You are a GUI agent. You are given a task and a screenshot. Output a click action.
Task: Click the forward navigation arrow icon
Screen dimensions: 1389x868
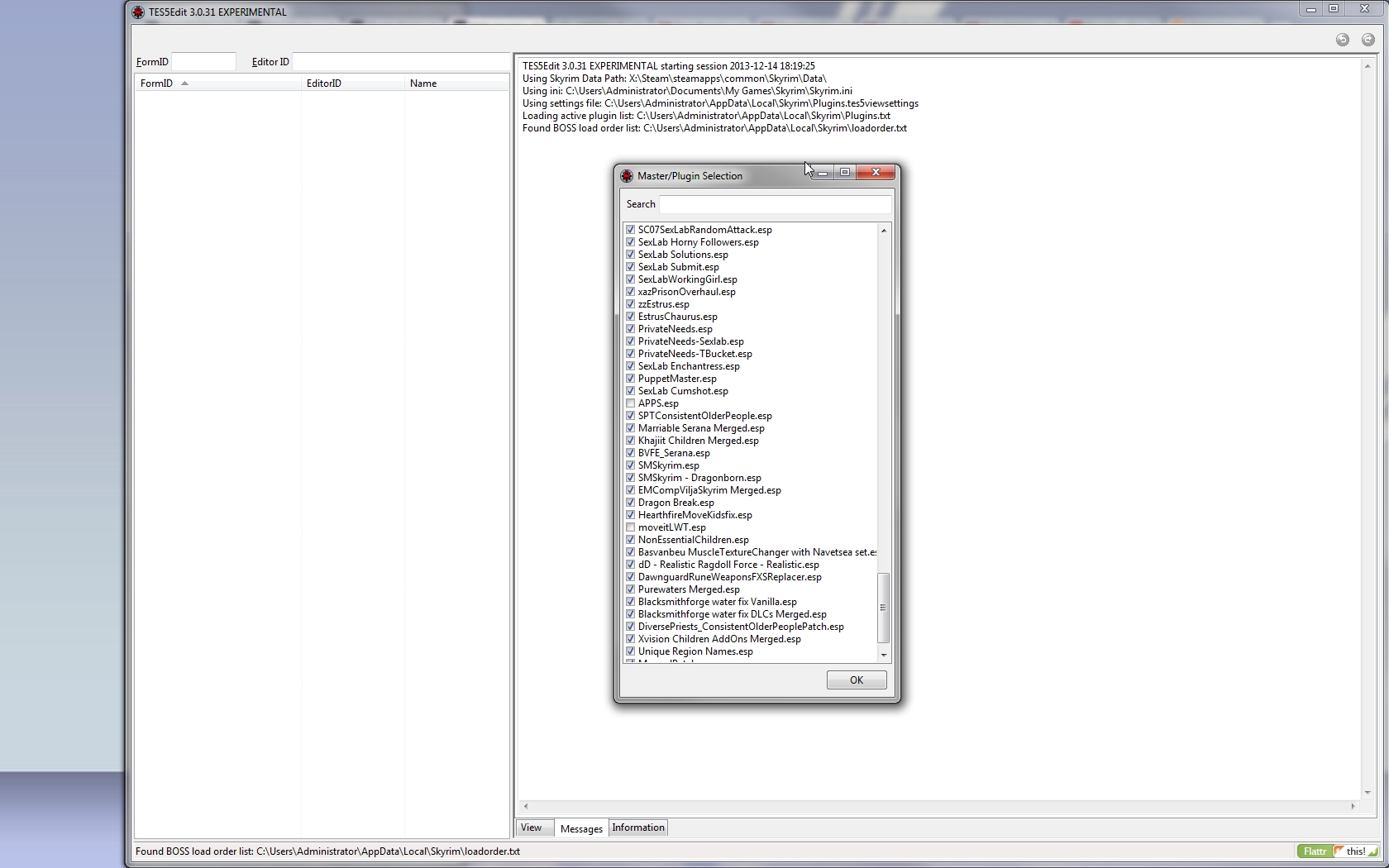pyautogui.click(x=1368, y=40)
